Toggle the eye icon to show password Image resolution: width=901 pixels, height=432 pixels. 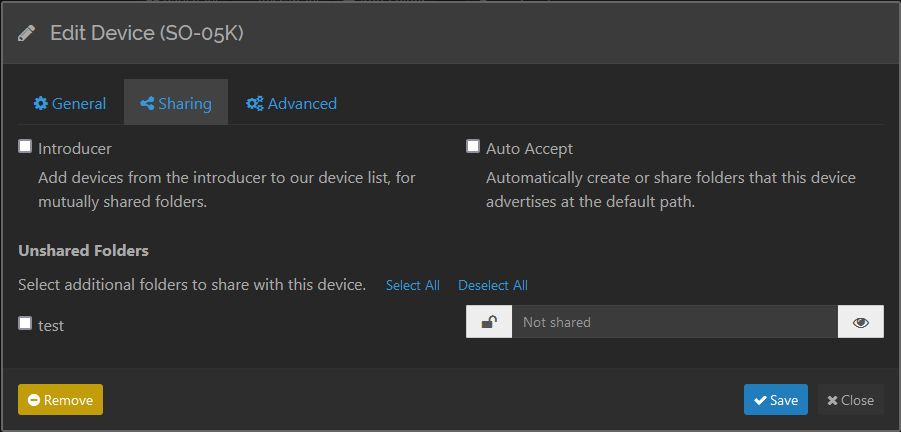pos(861,322)
